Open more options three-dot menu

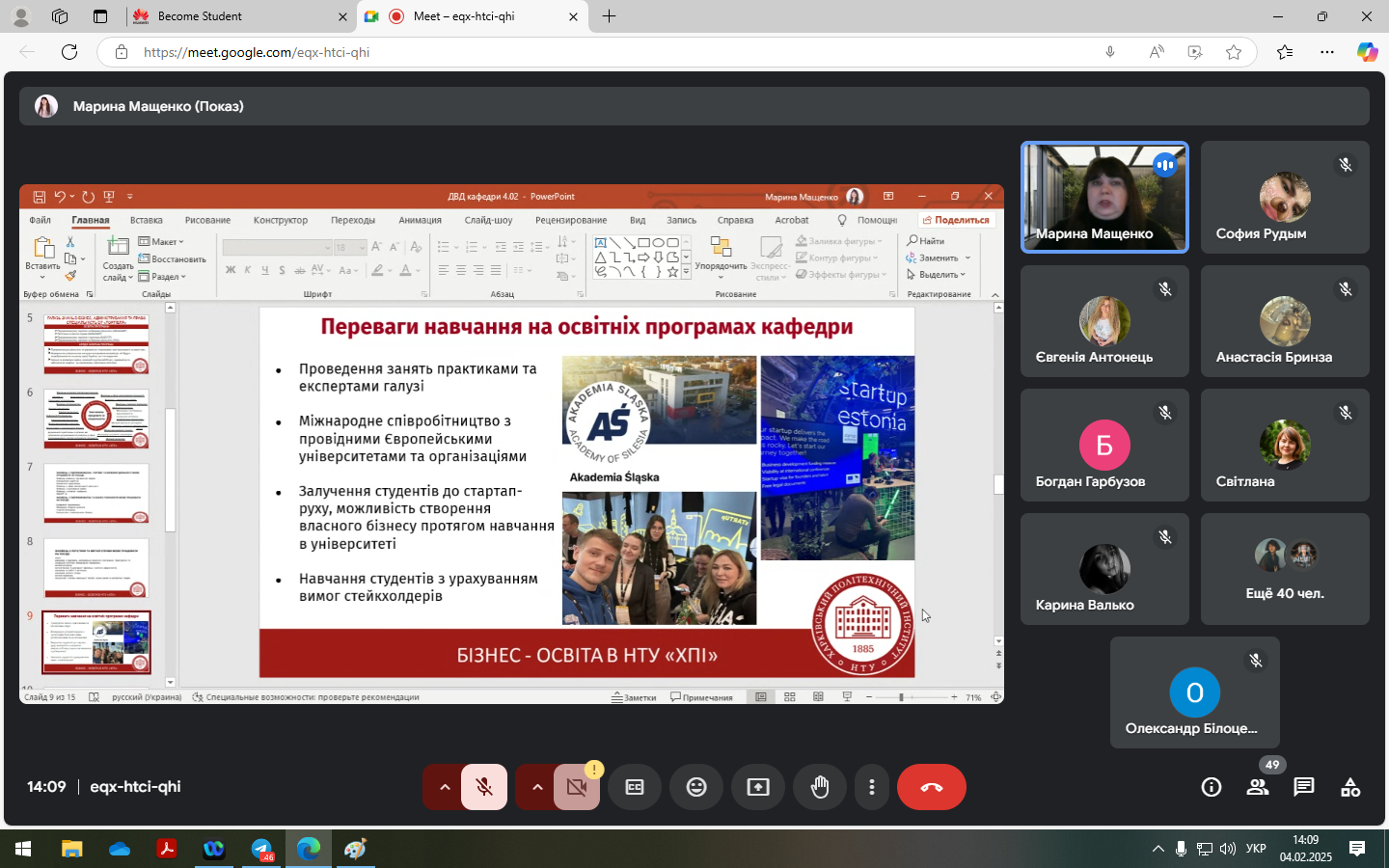pos(872,787)
